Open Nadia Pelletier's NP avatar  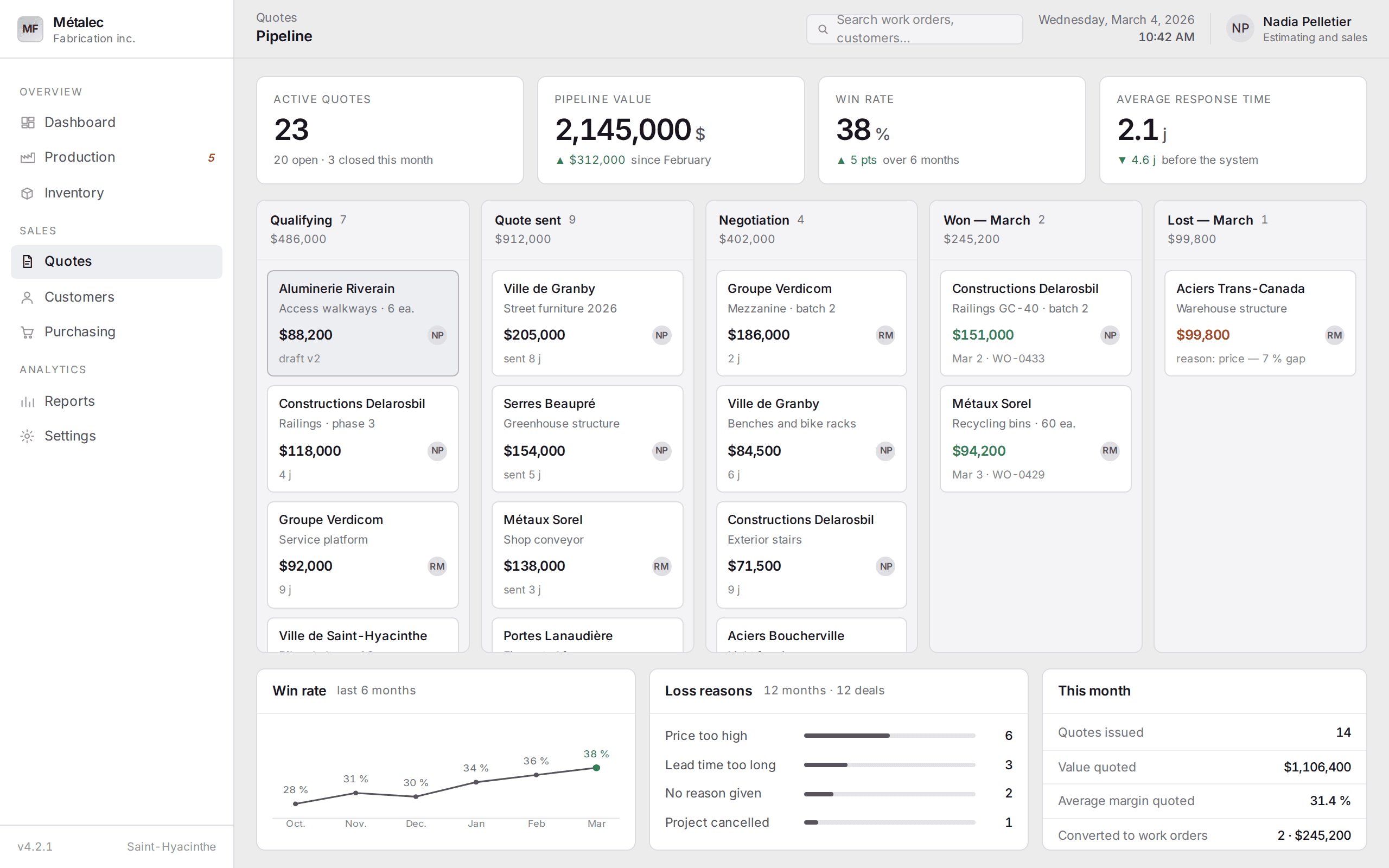coord(1240,29)
